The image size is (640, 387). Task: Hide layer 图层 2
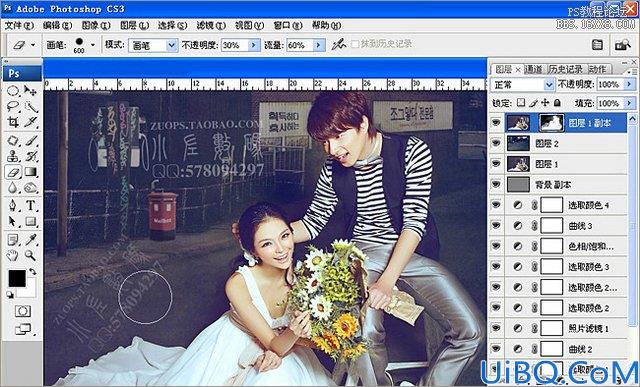(496, 143)
